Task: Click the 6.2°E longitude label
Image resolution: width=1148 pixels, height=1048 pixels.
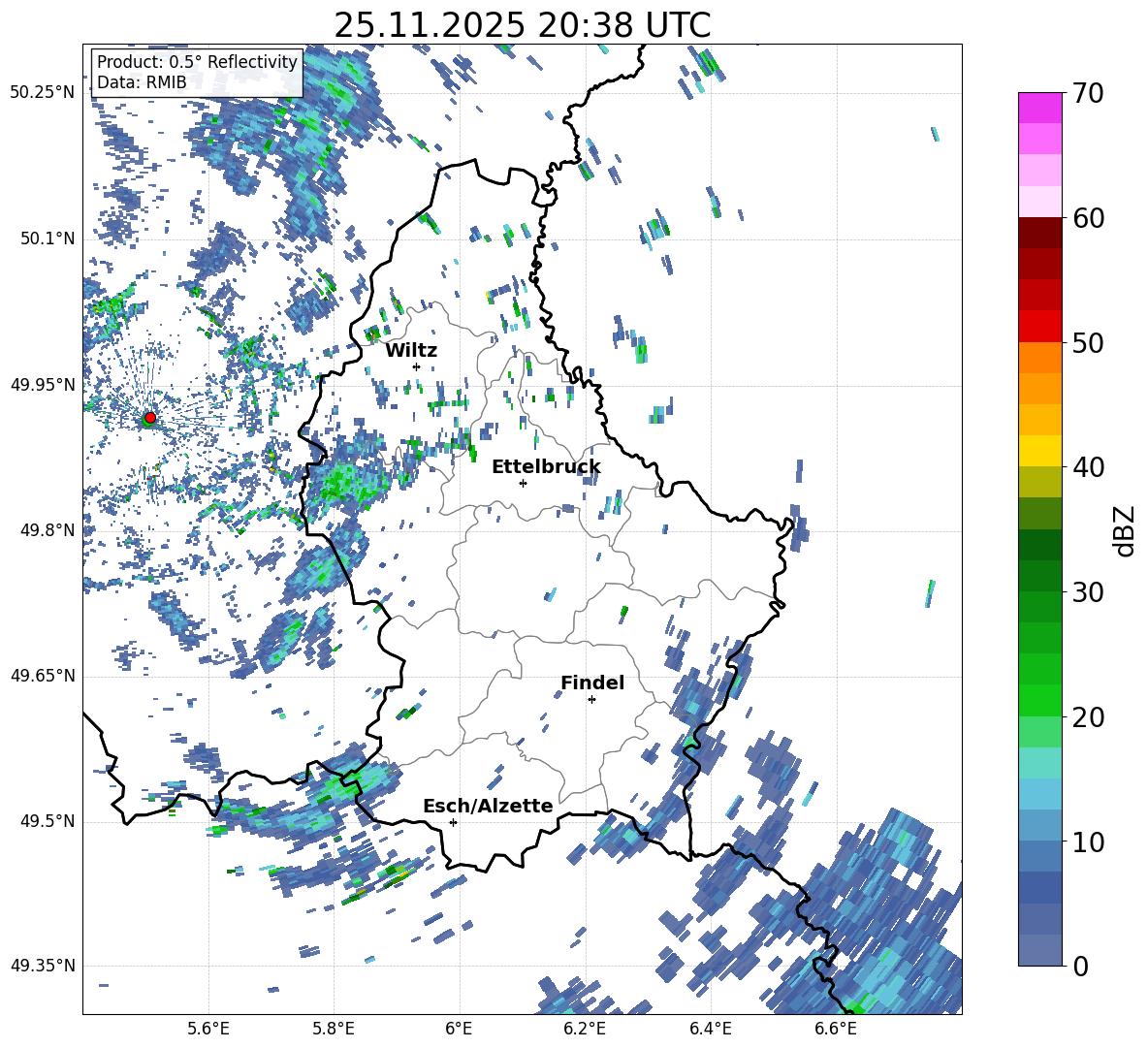Action: [x=585, y=1030]
